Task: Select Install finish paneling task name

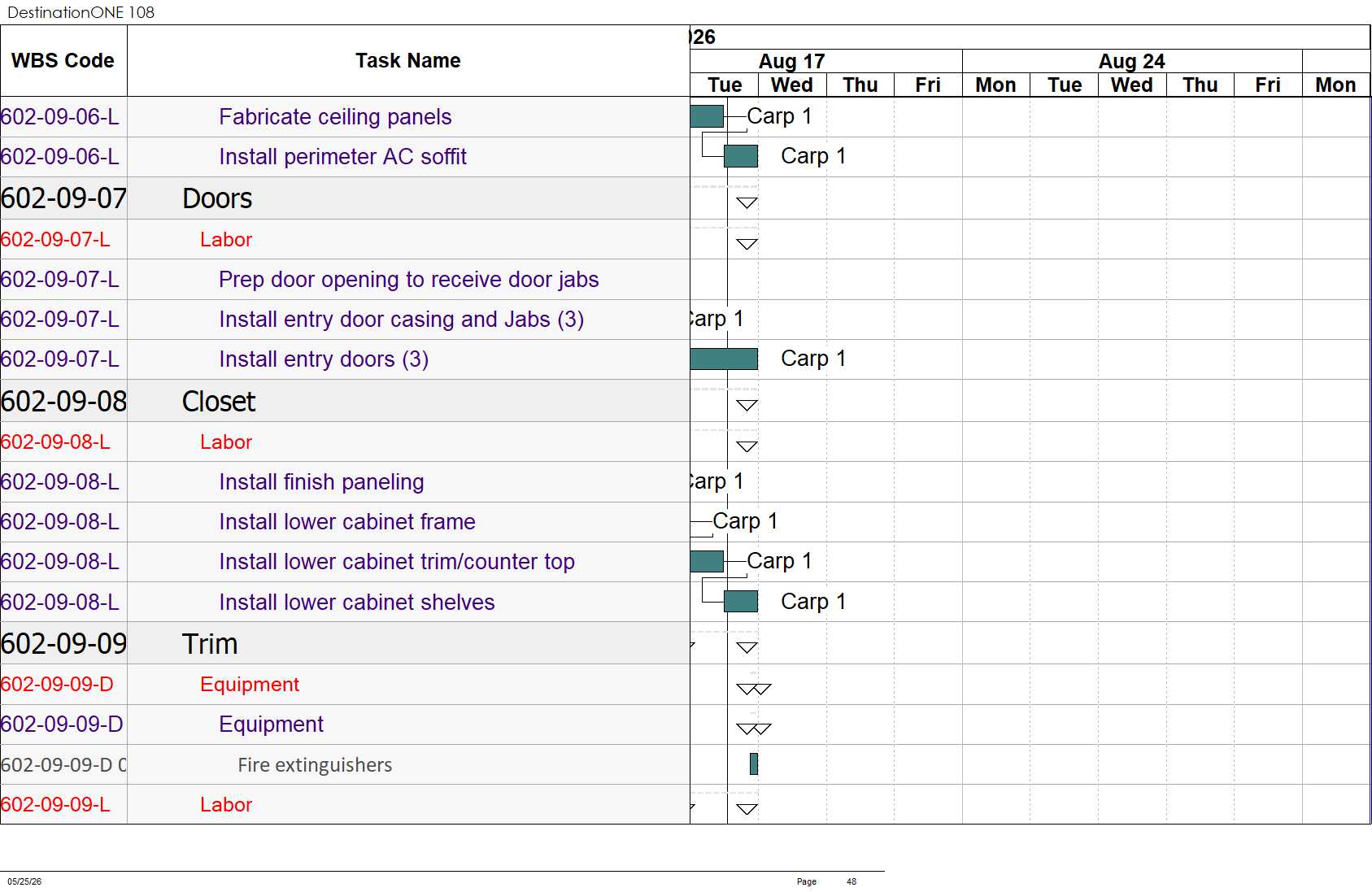Action: click(x=321, y=482)
